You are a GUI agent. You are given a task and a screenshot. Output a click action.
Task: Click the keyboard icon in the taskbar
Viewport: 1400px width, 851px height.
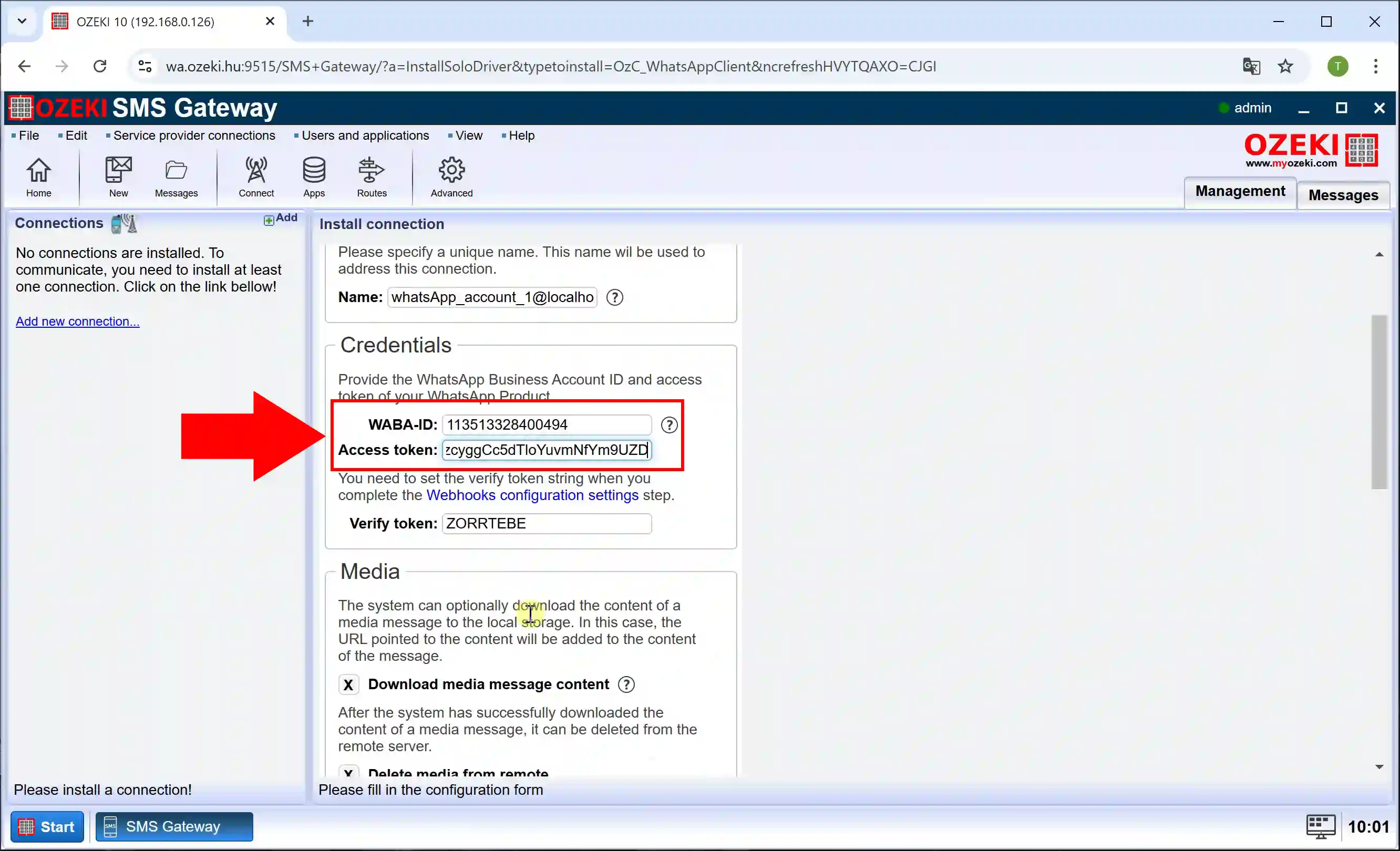click(x=1321, y=826)
